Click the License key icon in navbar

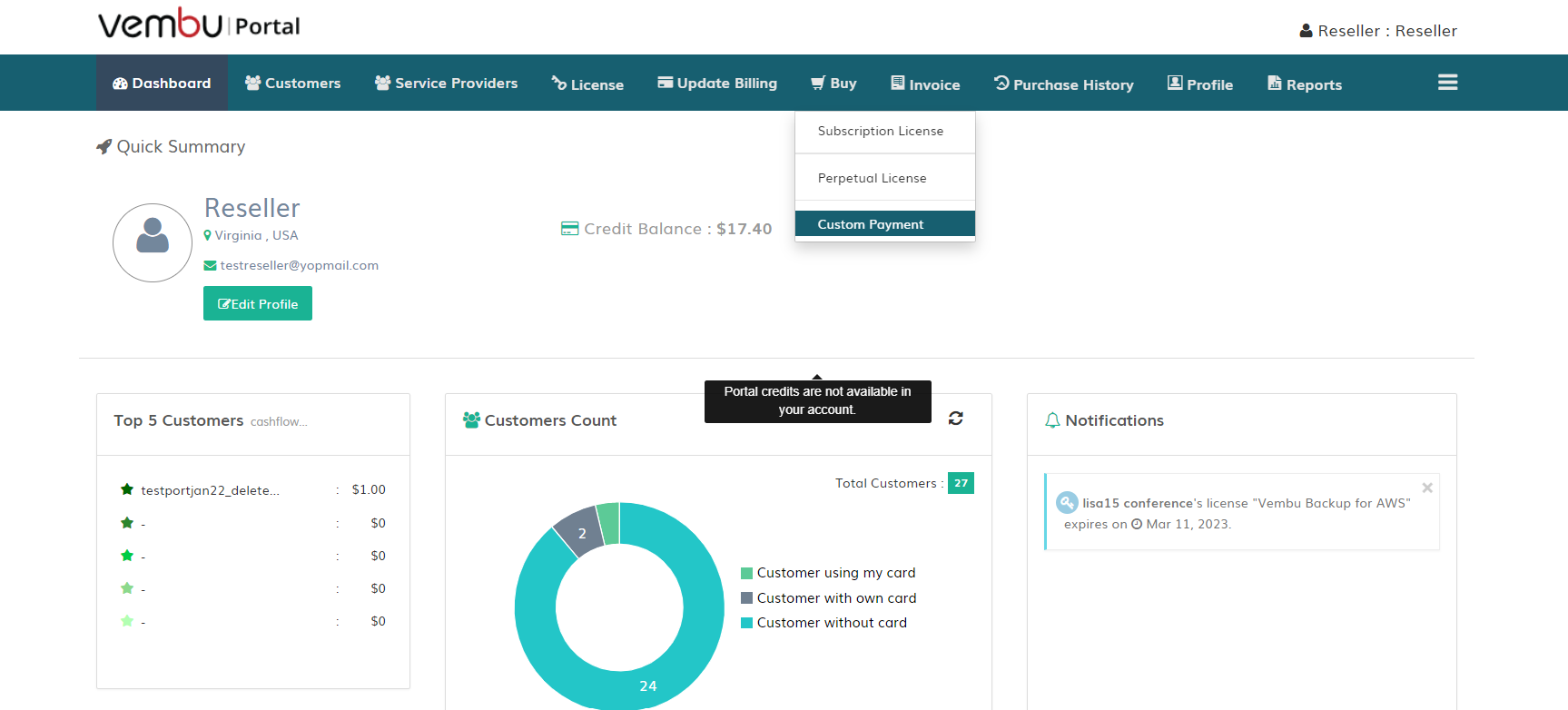(559, 83)
